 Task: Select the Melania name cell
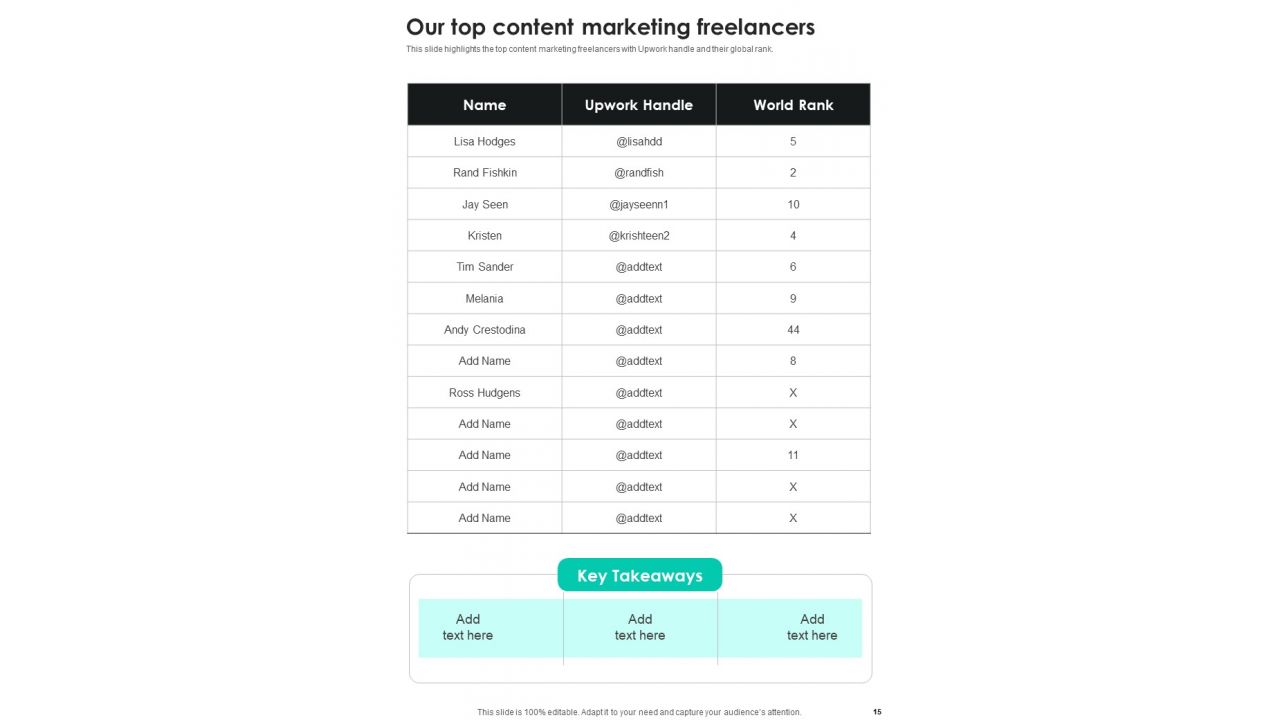485,299
